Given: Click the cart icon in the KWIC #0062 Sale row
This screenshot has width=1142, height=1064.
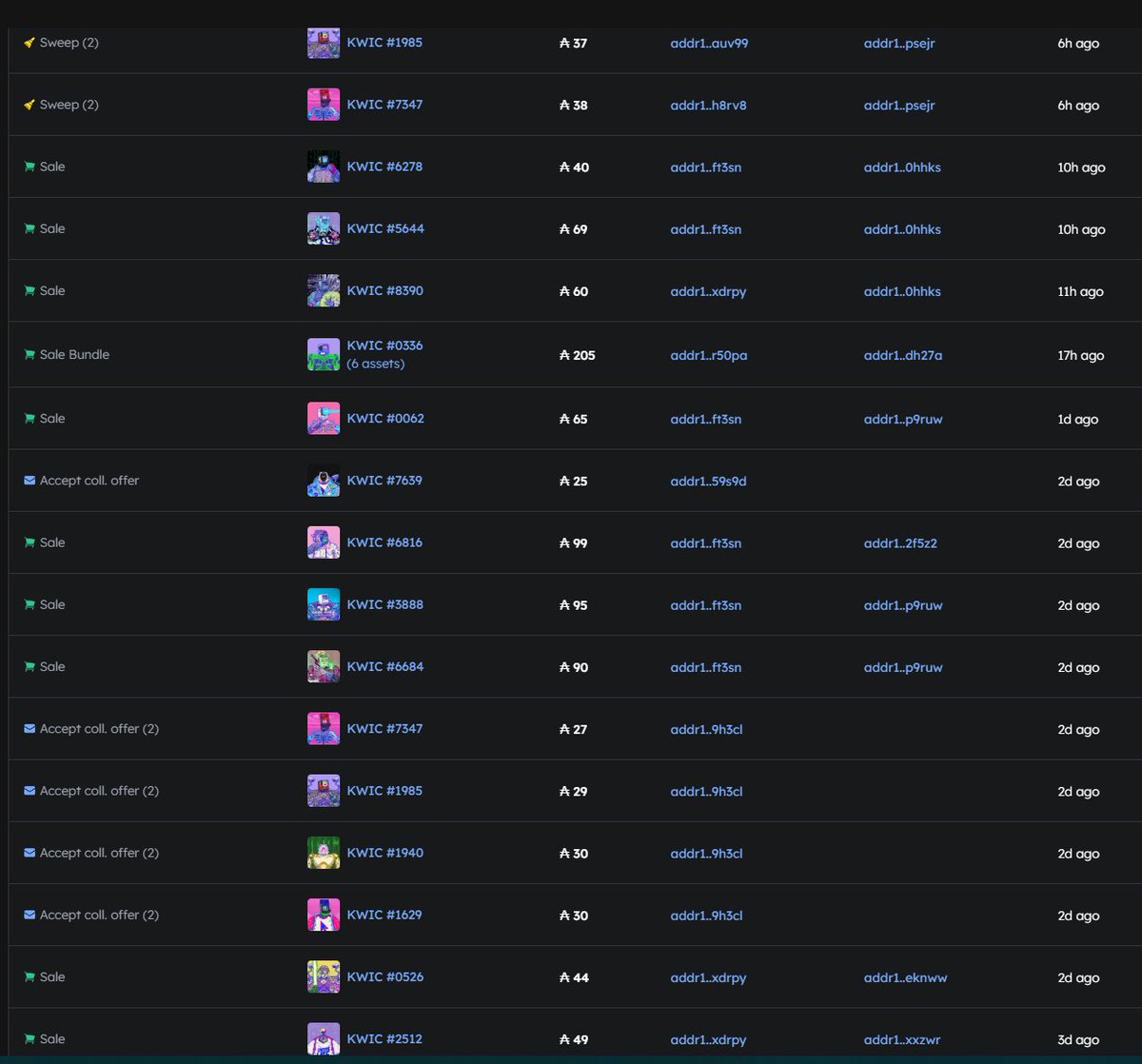Looking at the screenshot, I should click(30, 419).
